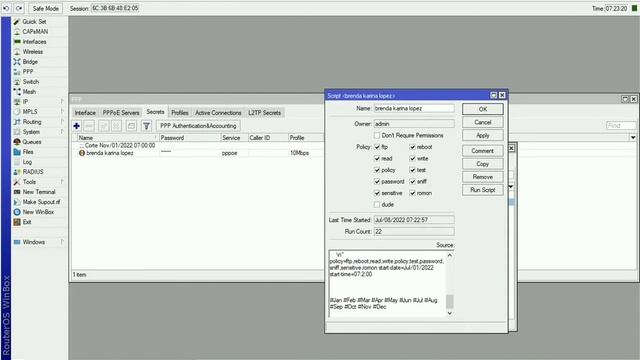The width and height of the screenshot is (640, 360).
Task: Toggle Safe Mode button
Action: click(x=46, y=8)
